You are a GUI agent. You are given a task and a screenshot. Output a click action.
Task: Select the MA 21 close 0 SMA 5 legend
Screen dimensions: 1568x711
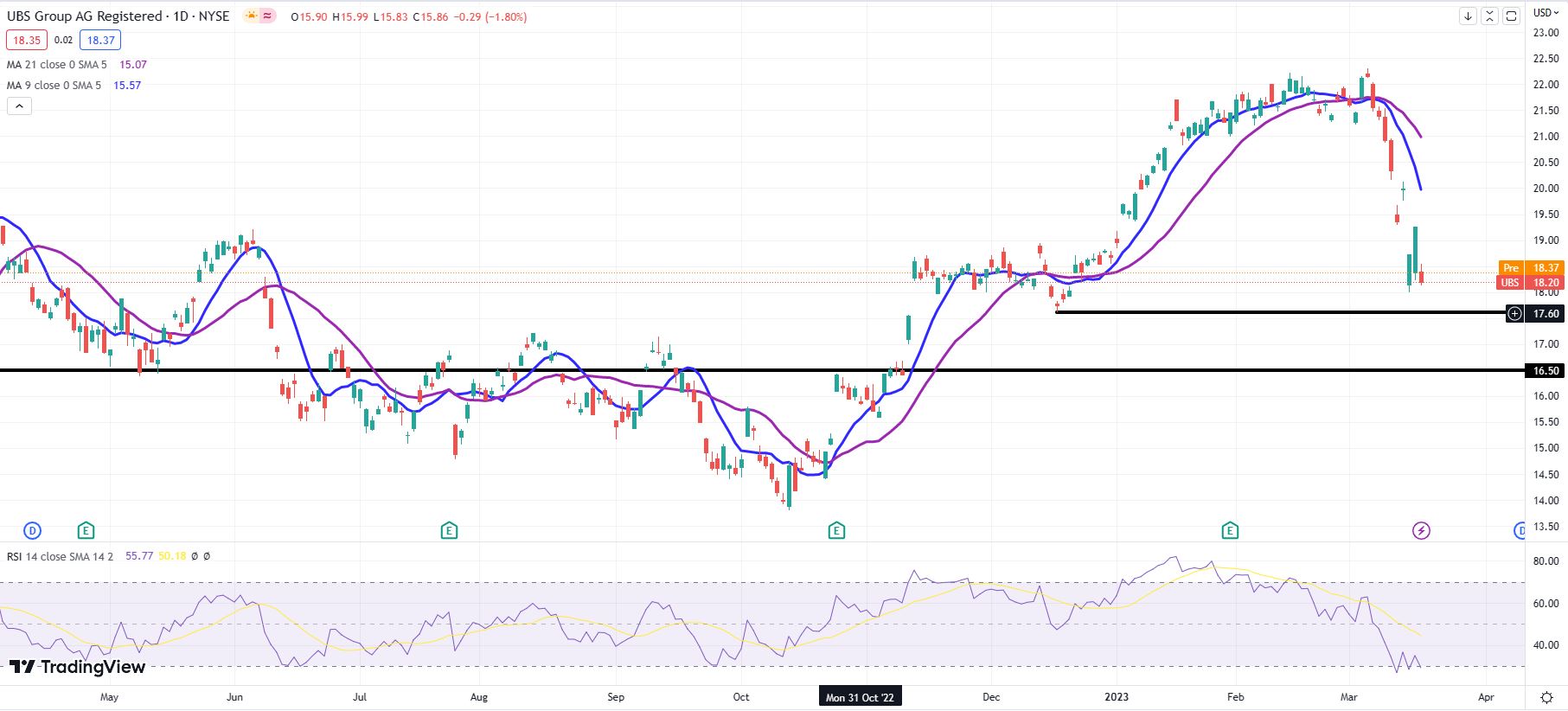pyautogui.click(x=57, y=65)
